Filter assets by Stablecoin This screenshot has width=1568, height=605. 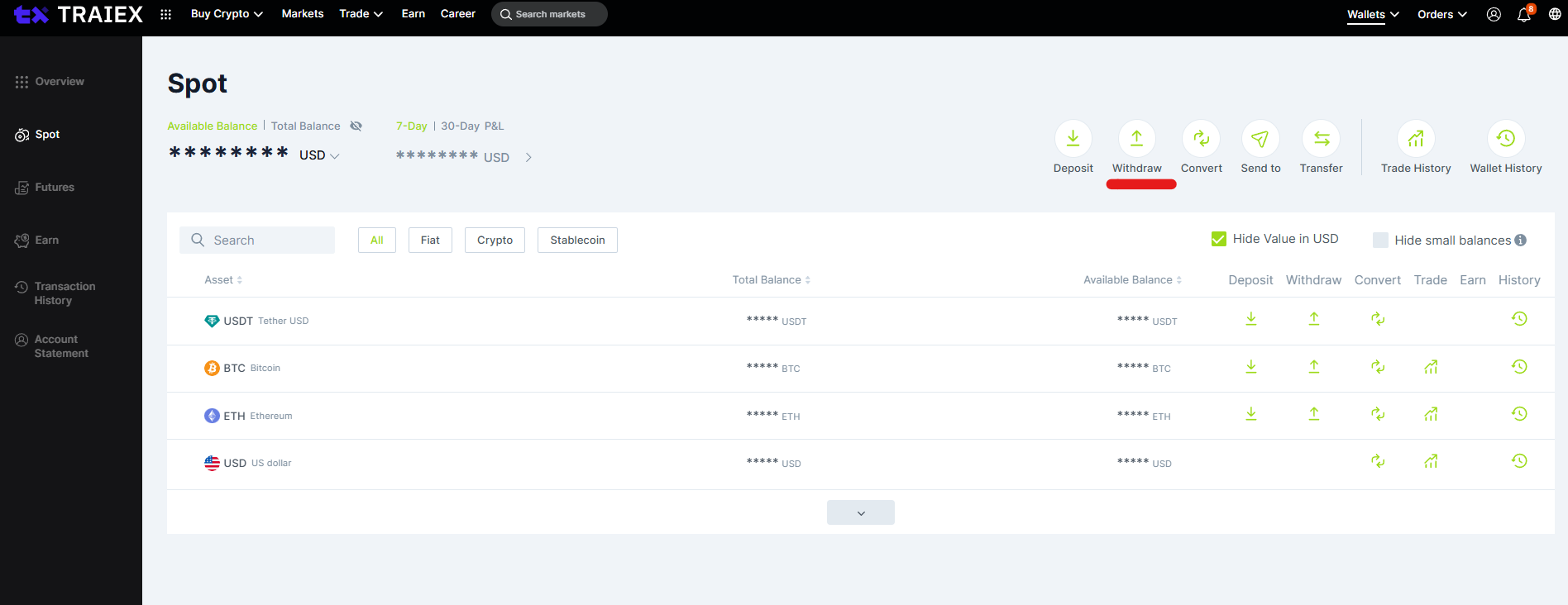tap(577, 240)
